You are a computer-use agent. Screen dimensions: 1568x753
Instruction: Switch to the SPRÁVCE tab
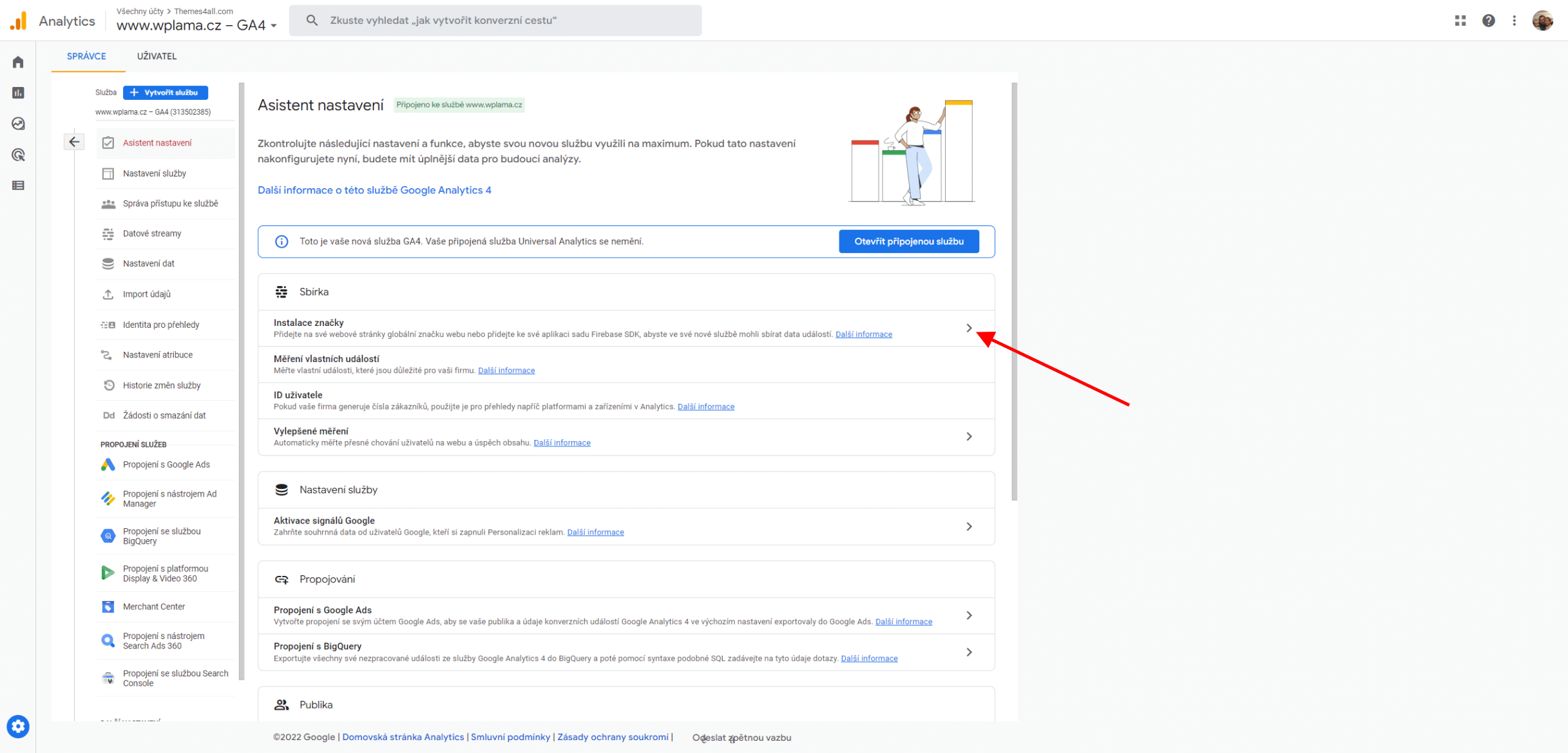(86, 57)
